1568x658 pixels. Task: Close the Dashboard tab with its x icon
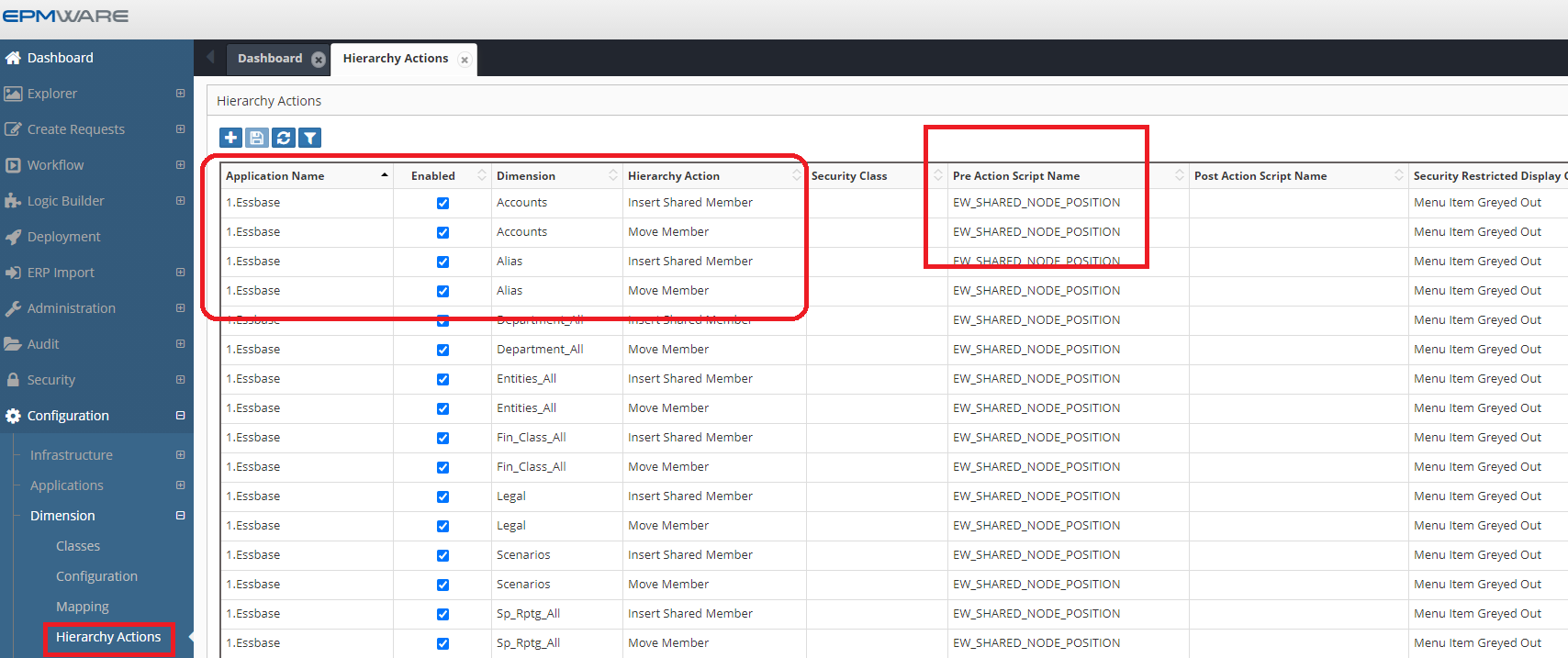[319, 60]
